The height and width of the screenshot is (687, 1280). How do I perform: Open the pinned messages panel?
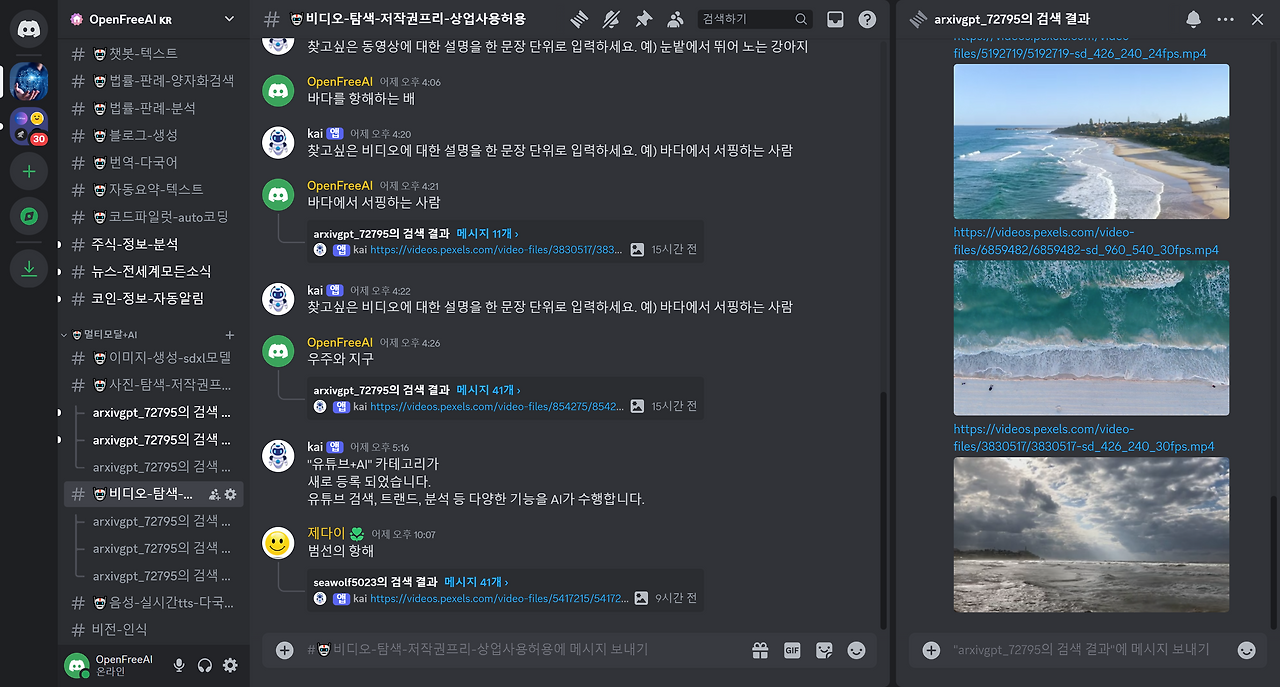tap(643, 18)
